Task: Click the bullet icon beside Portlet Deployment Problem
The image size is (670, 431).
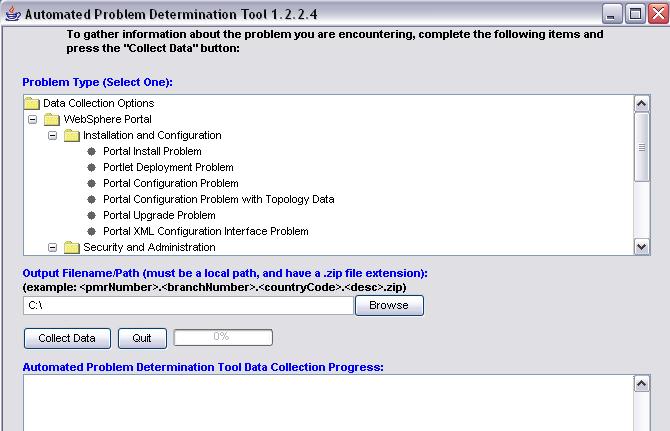Action: [92, 167]
